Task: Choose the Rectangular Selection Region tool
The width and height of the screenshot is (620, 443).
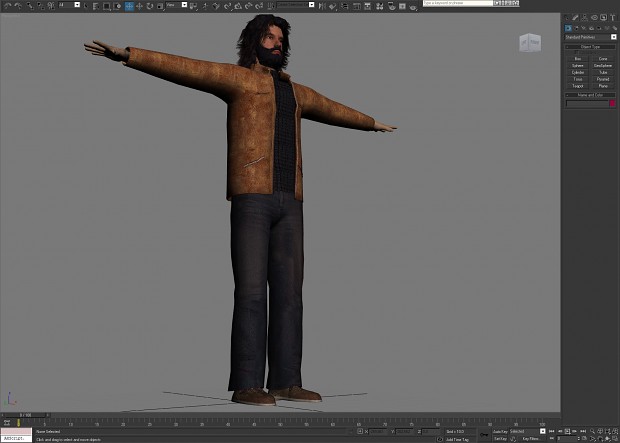Action: click(x=106, y=6)
